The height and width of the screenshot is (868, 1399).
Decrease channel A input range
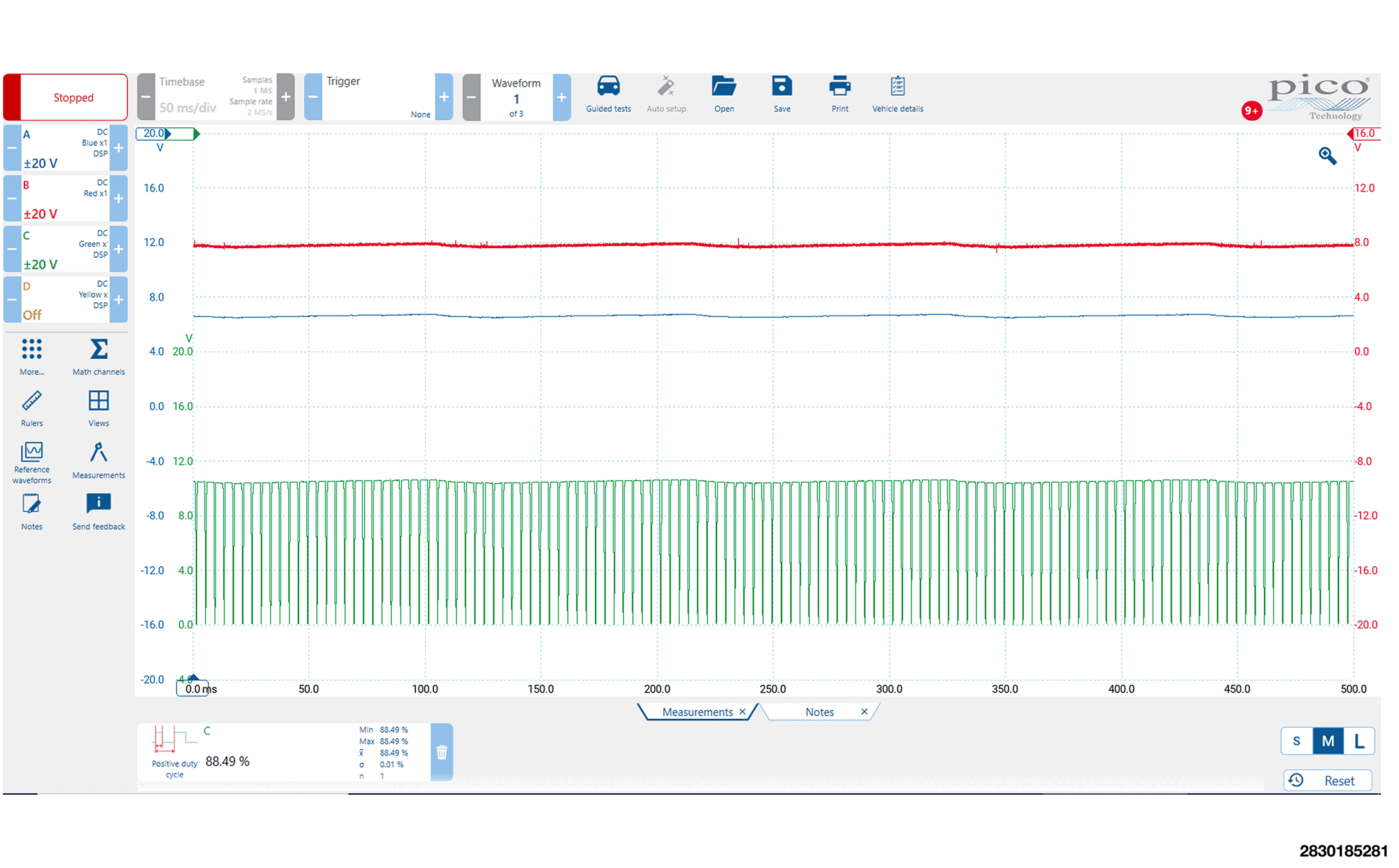[12, 148]
